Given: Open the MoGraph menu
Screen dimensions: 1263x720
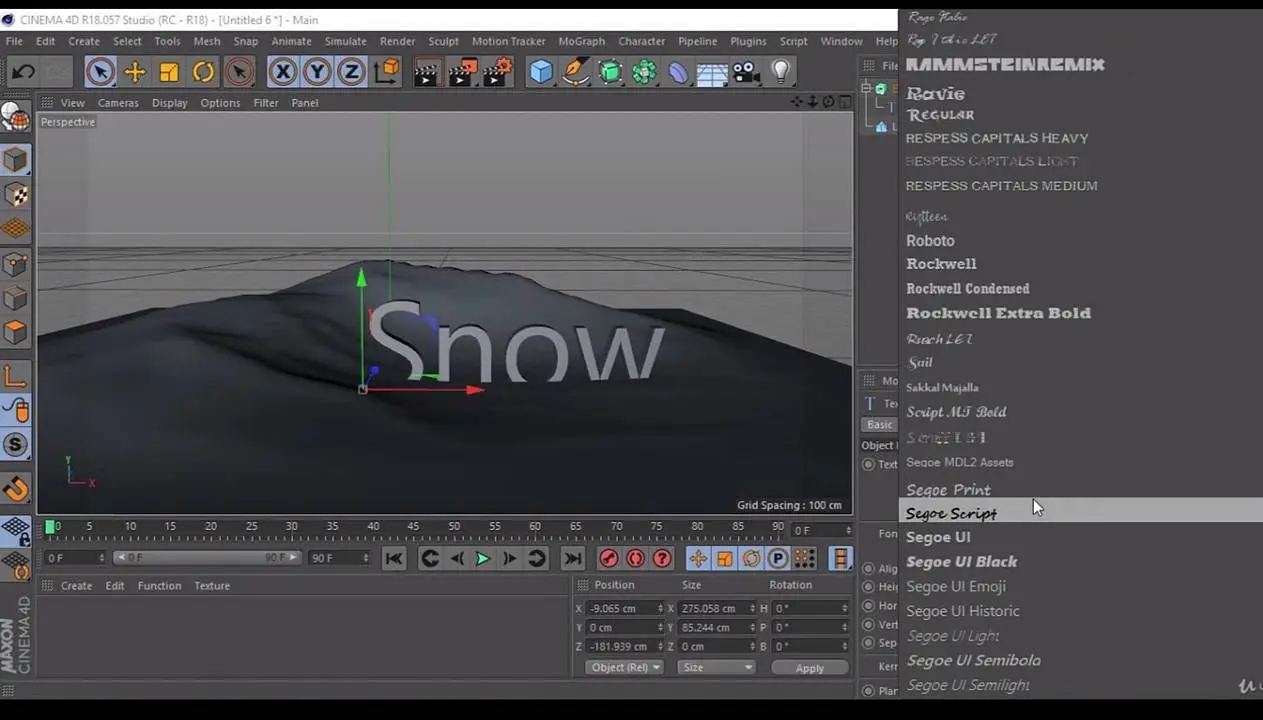Looking at the screenshot, I should 582,41.
